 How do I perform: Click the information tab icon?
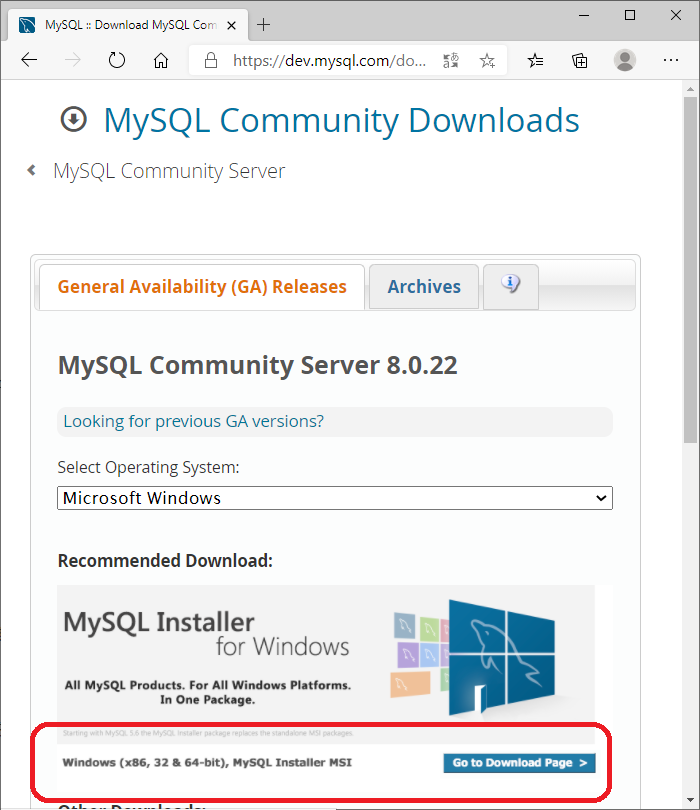point(511,286)
